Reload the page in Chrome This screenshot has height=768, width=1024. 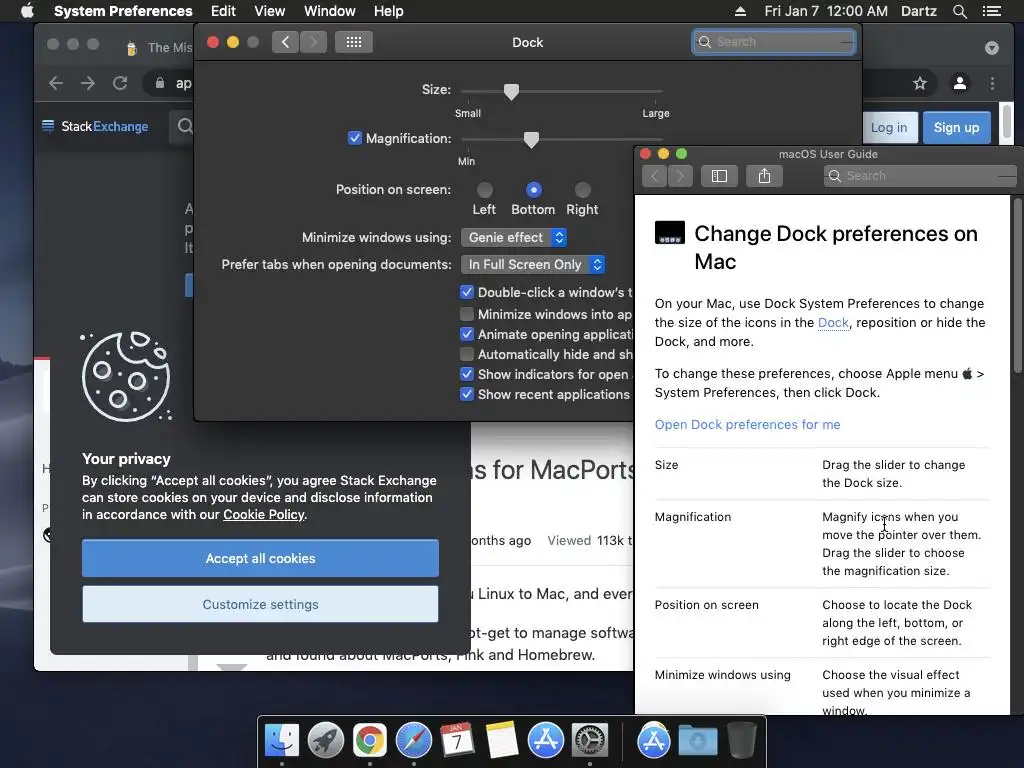coord(120,83)
